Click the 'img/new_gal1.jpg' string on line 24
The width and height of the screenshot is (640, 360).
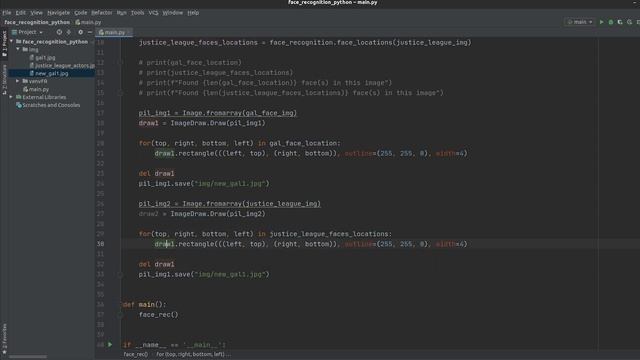231,184
